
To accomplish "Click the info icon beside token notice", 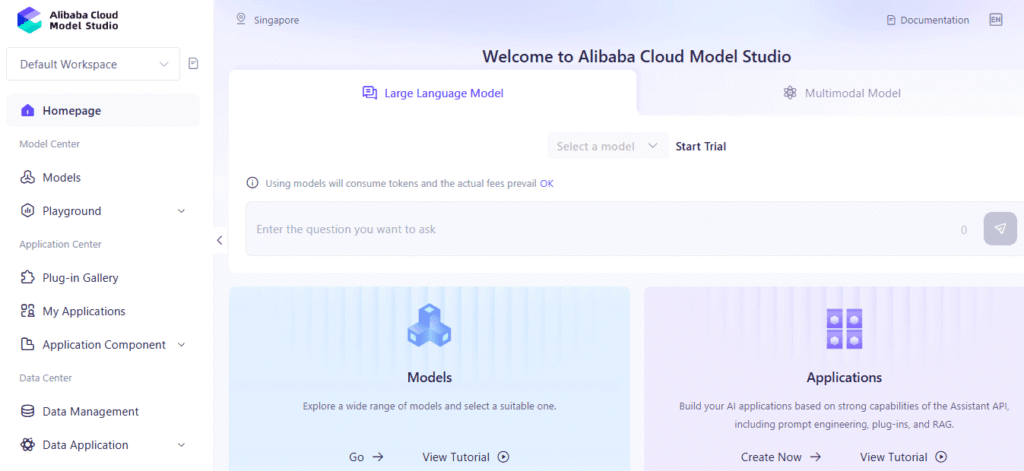I will [252, 183].
